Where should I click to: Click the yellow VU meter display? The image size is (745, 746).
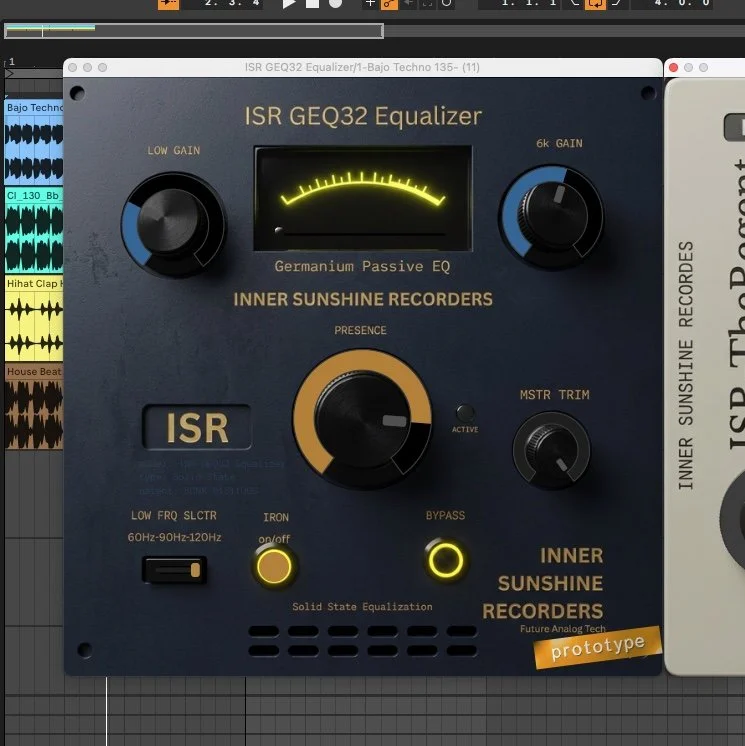tap(363, 198)
